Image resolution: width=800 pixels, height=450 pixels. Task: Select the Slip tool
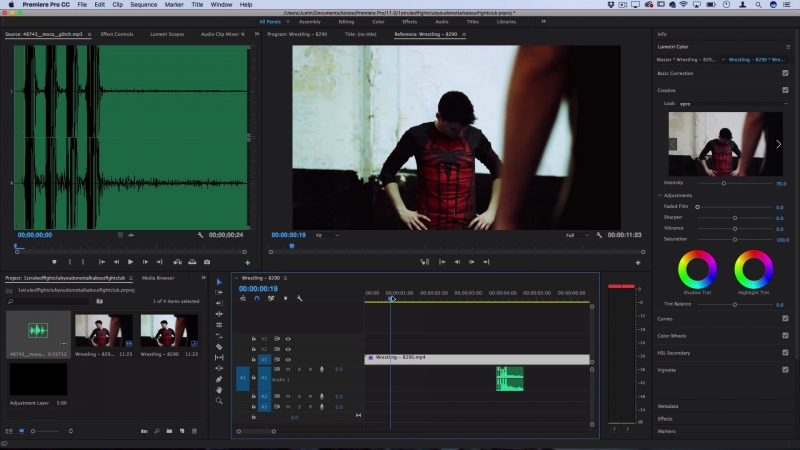219,357
